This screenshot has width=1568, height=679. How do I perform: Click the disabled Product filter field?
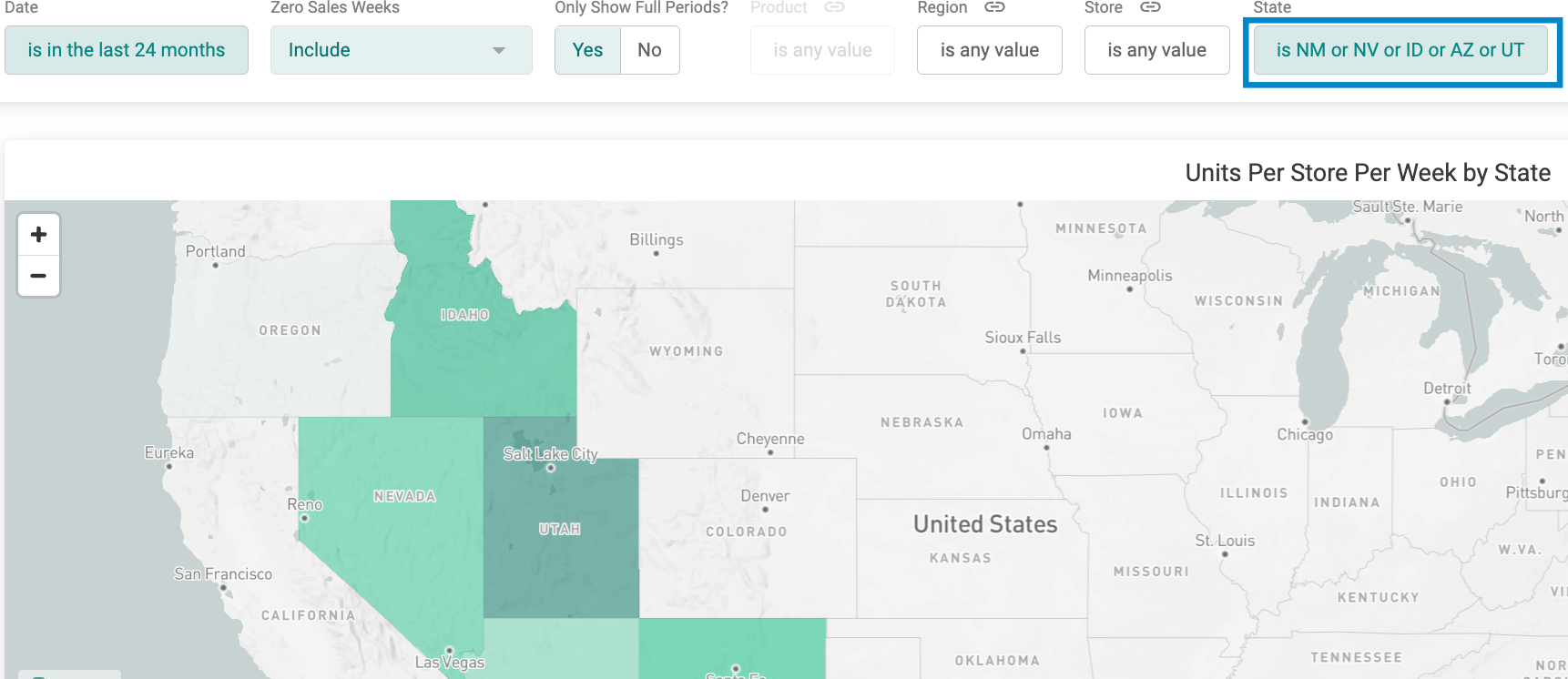(x=822, y=50)
